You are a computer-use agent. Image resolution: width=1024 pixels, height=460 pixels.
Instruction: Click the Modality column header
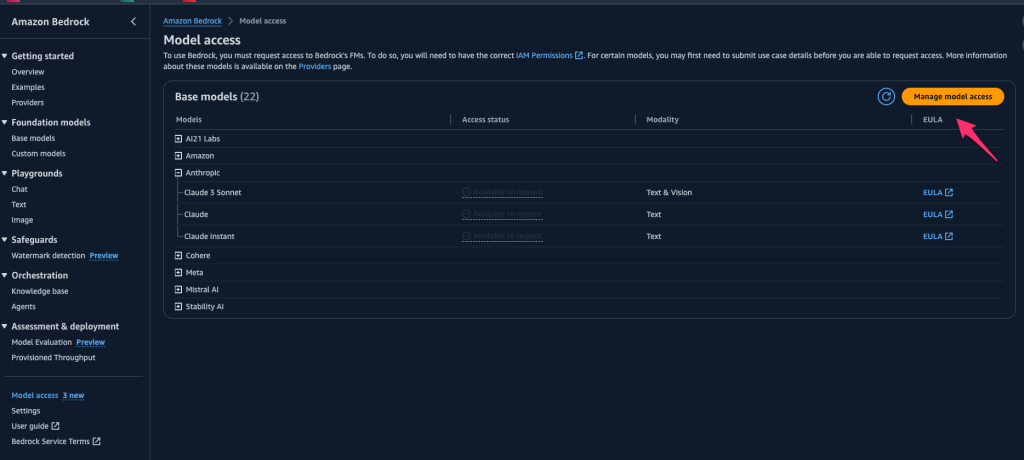[662, 120]
